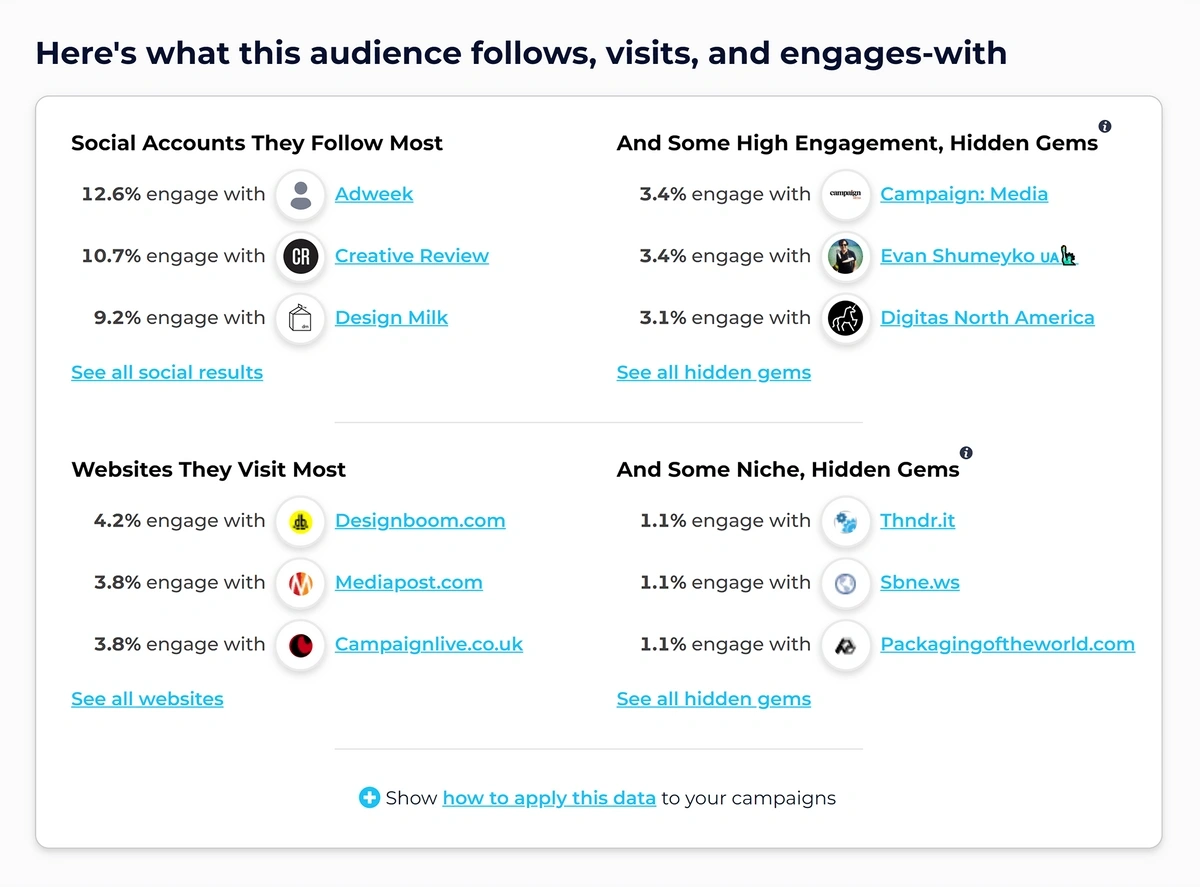Image resolution: width=1200 pixels, height=887 pixels.
Task: Open the Thndr.it link
Action: coord(918,521)
